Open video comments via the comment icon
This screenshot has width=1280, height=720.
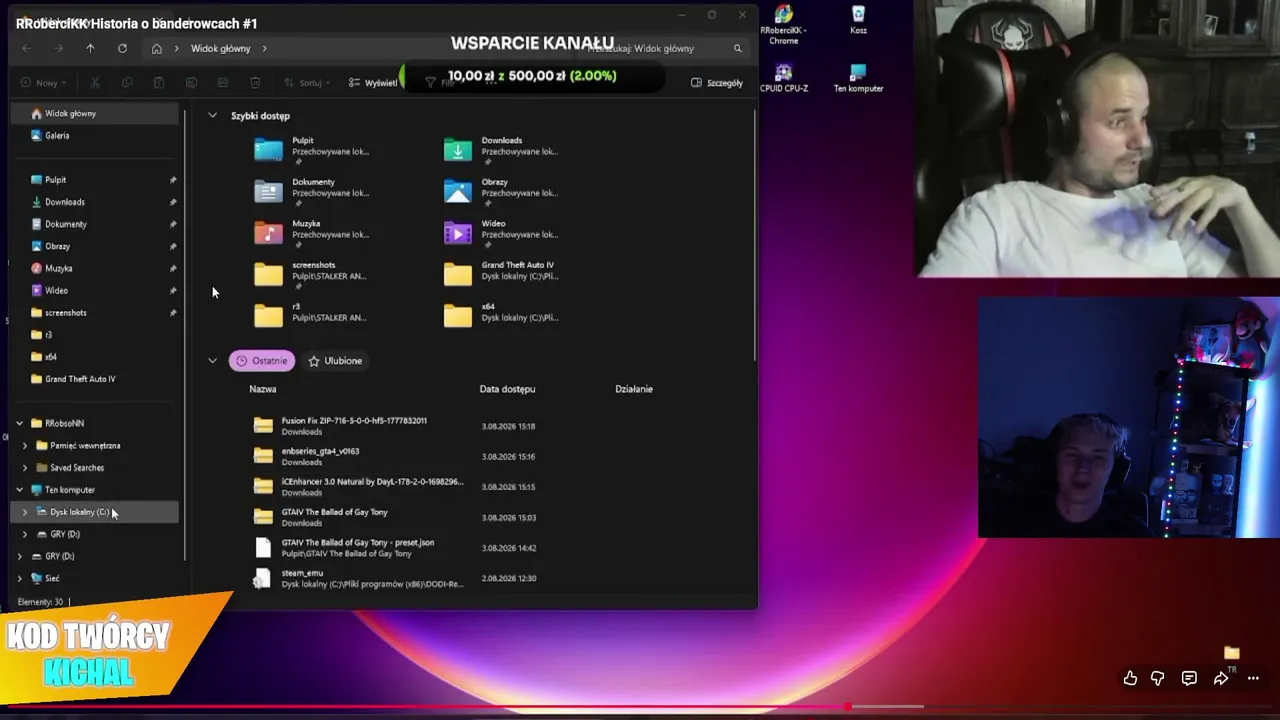1189,678
